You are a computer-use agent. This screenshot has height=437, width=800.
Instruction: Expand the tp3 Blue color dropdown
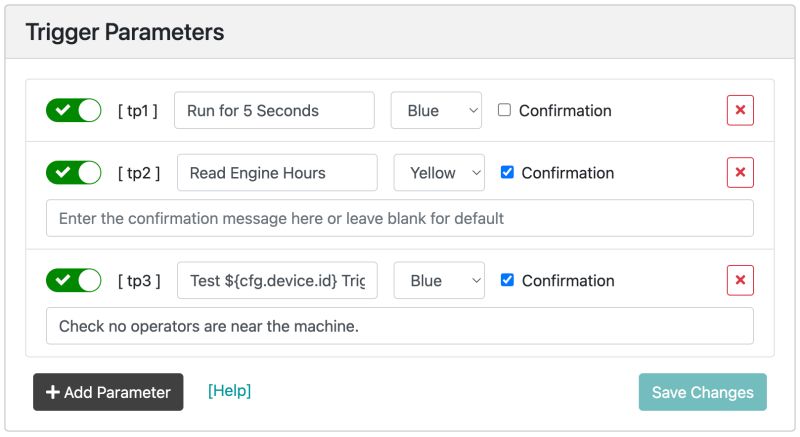tap(439, 281)
